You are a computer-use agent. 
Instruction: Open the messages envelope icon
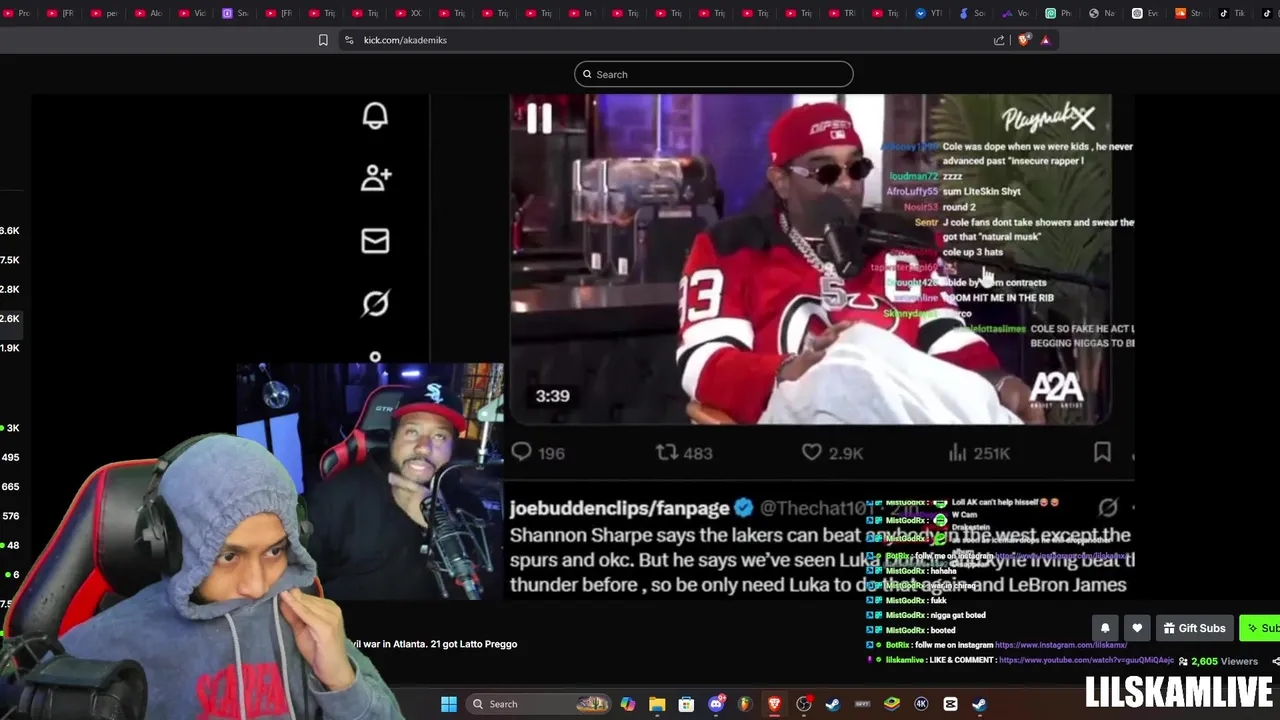click(x=375, y=241)
